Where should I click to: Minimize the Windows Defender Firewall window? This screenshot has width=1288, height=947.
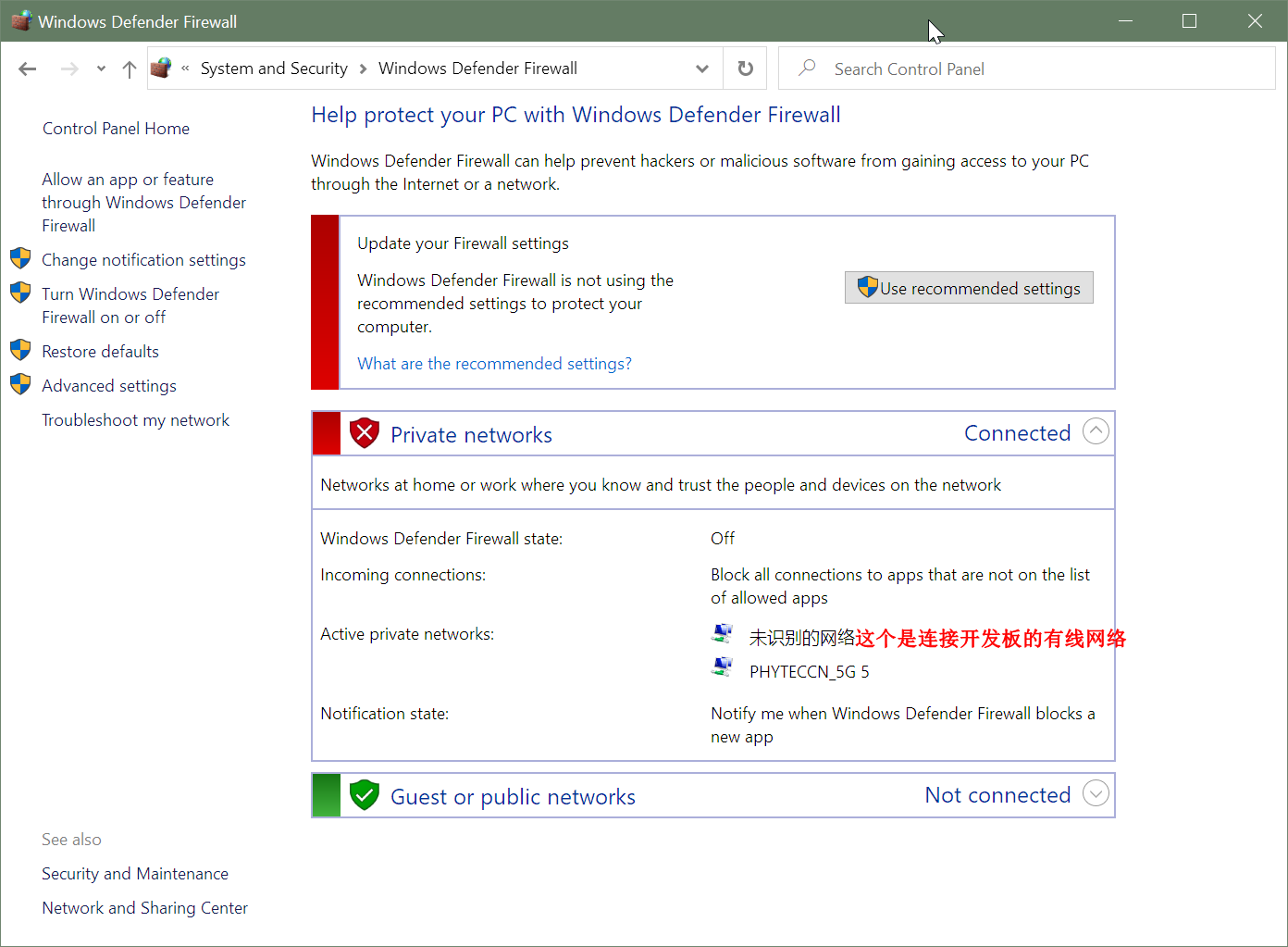pyautogui.click(x=1125, y=20)
